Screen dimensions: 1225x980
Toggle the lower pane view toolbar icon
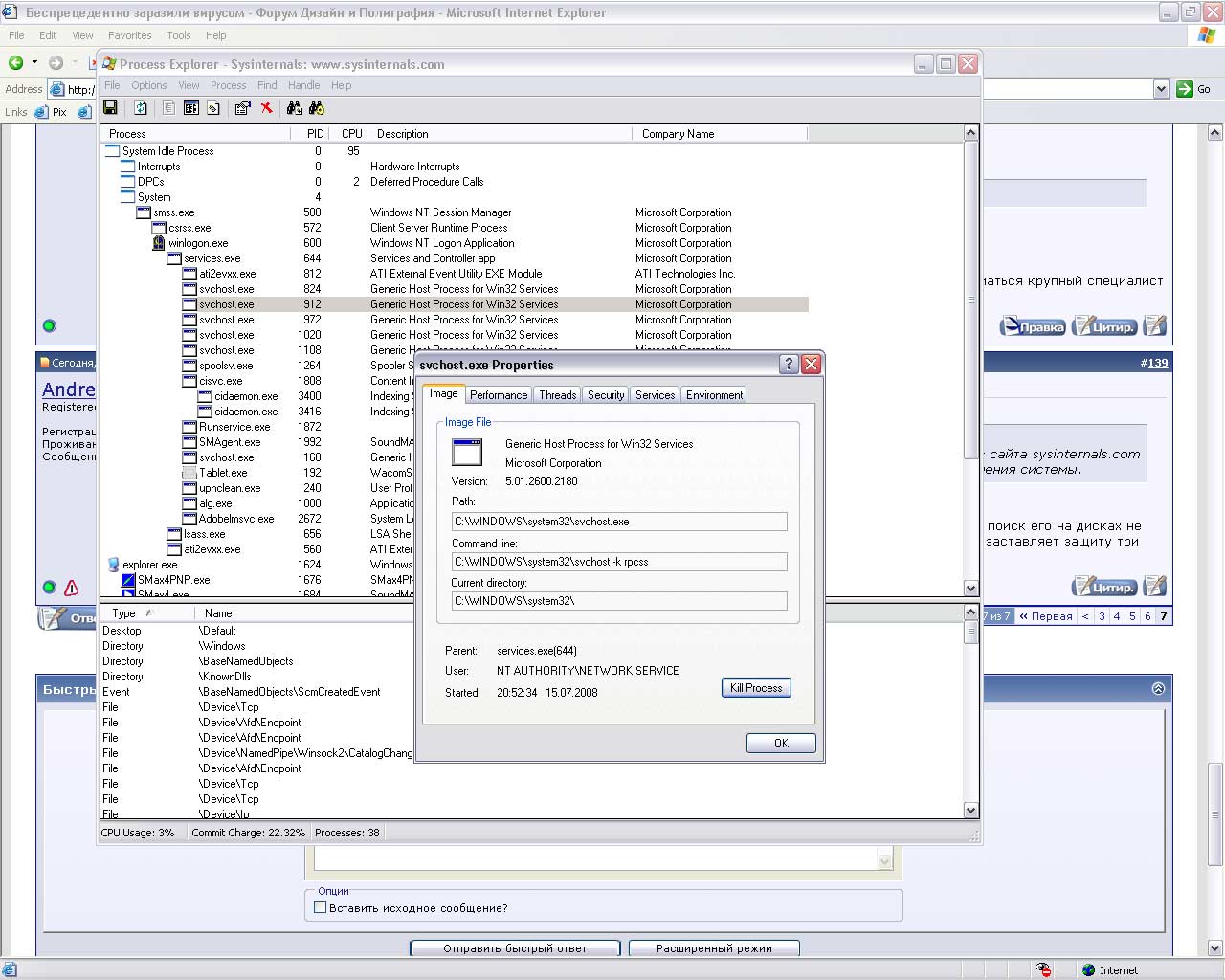[213, 108]
